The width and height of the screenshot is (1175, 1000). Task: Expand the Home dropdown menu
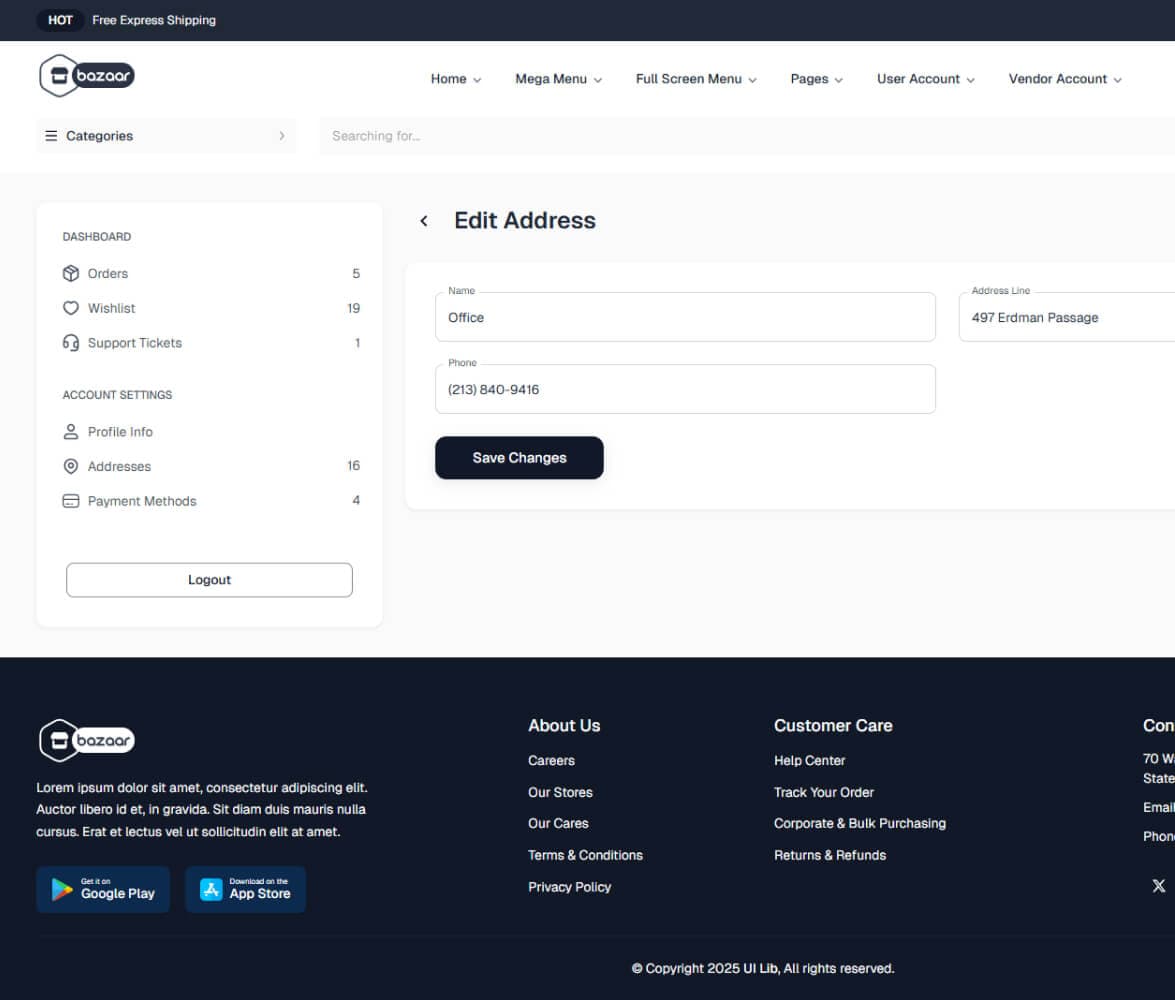coord(453,79)
